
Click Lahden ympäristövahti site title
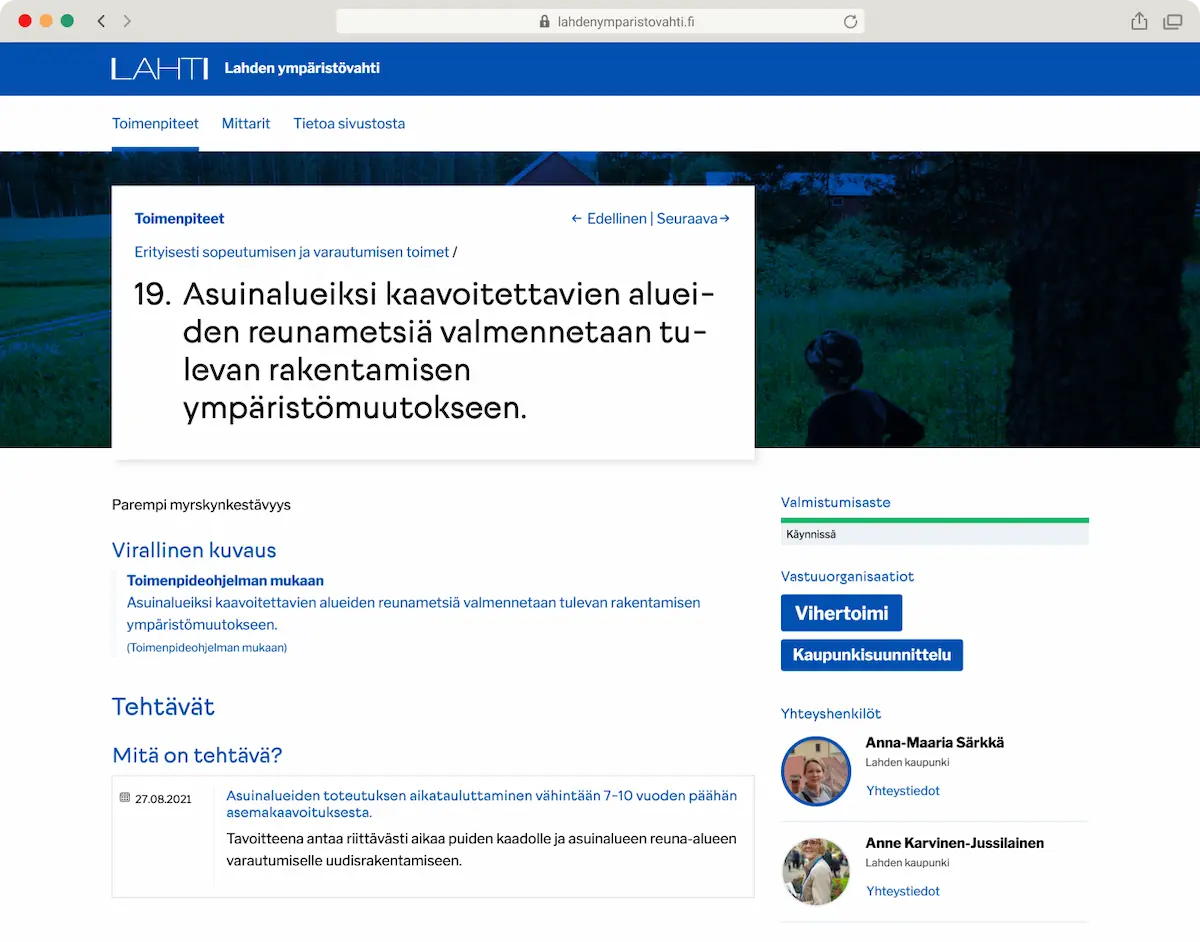coord(302,68)
